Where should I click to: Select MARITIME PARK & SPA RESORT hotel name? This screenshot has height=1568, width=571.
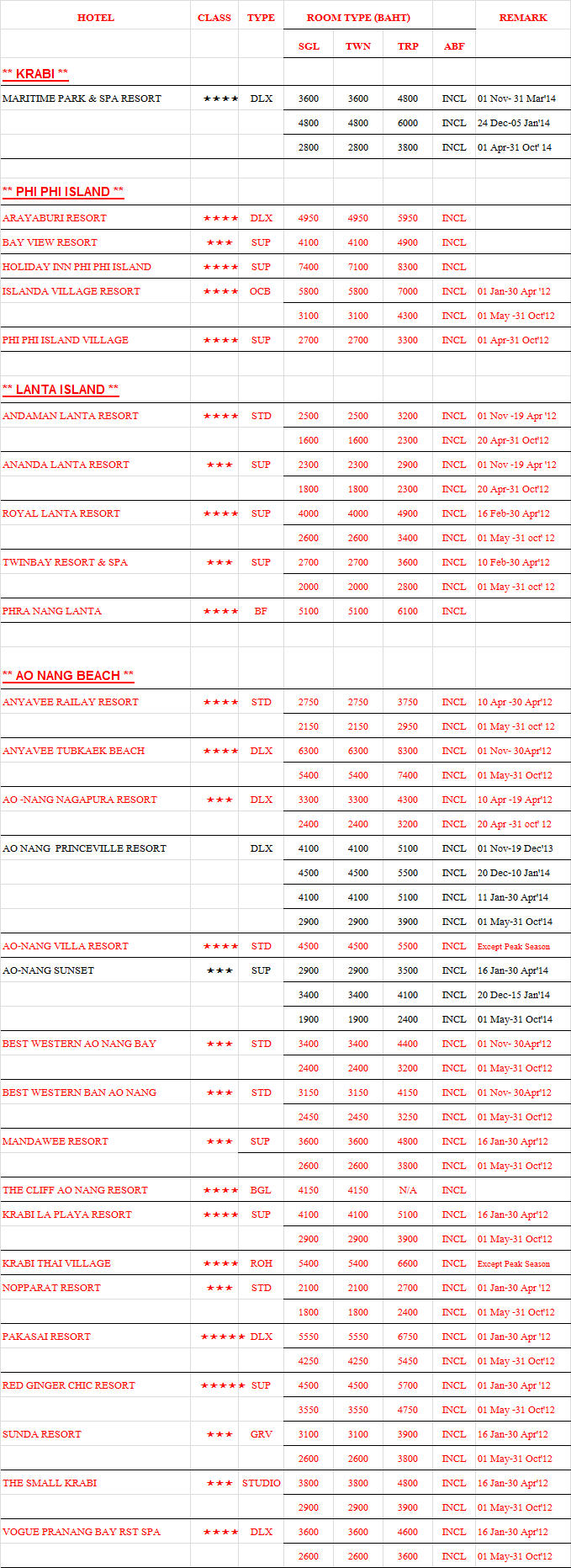[82, 98]
